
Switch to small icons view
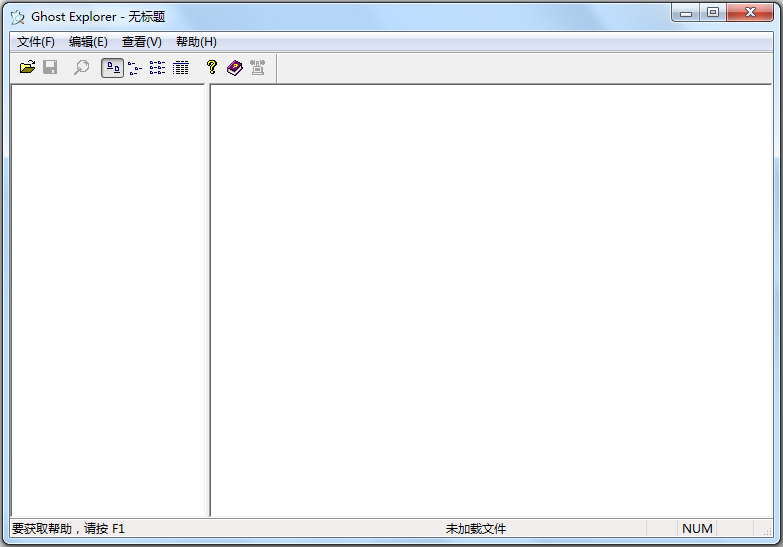pyautogui.click(x=135, y=68)
